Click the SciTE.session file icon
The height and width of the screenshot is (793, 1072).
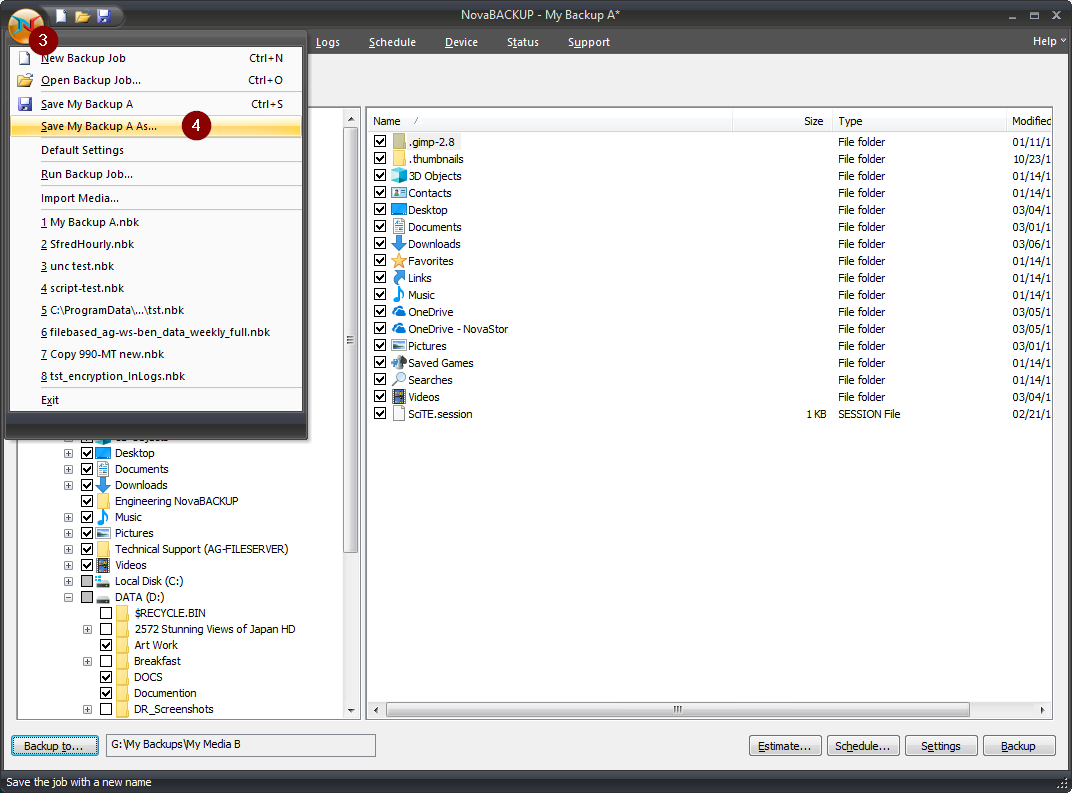tap(399, 414)
